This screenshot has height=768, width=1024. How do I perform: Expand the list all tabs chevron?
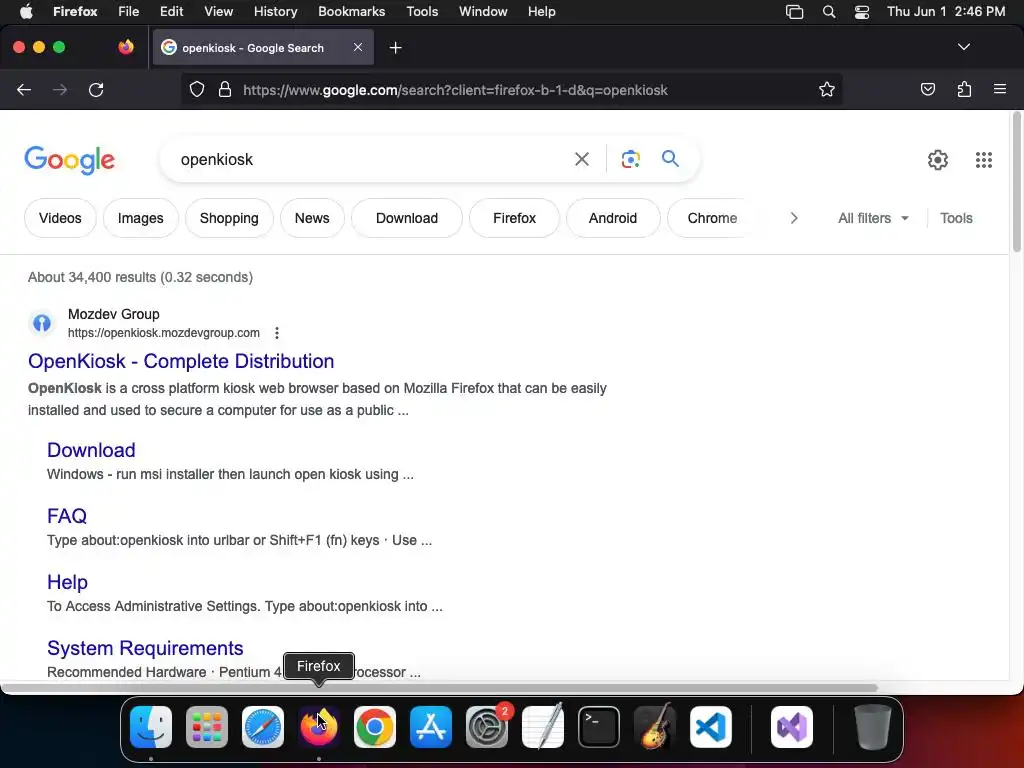[x=963, y=47]
